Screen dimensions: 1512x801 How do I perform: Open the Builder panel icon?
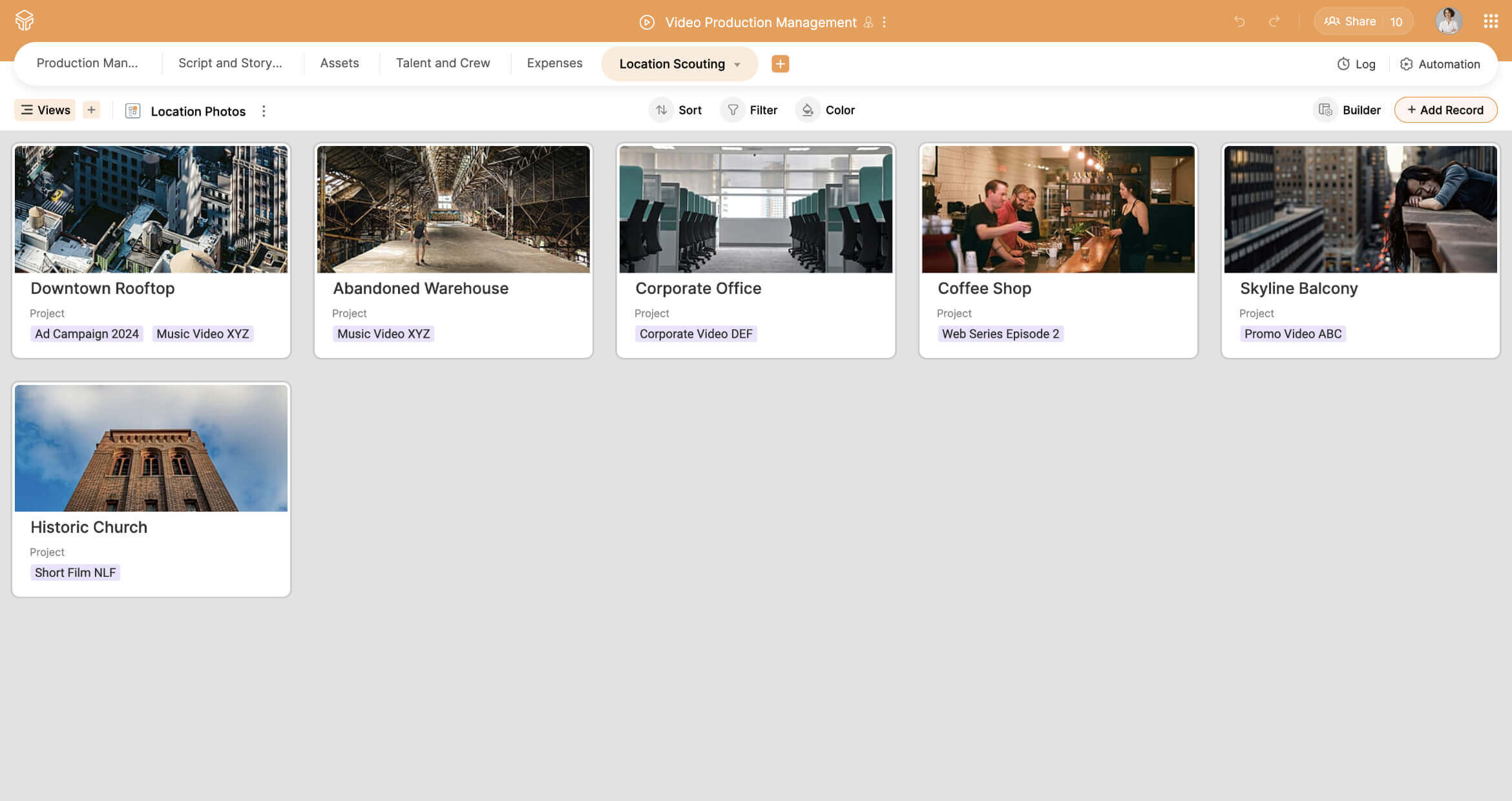[1326, 110]
